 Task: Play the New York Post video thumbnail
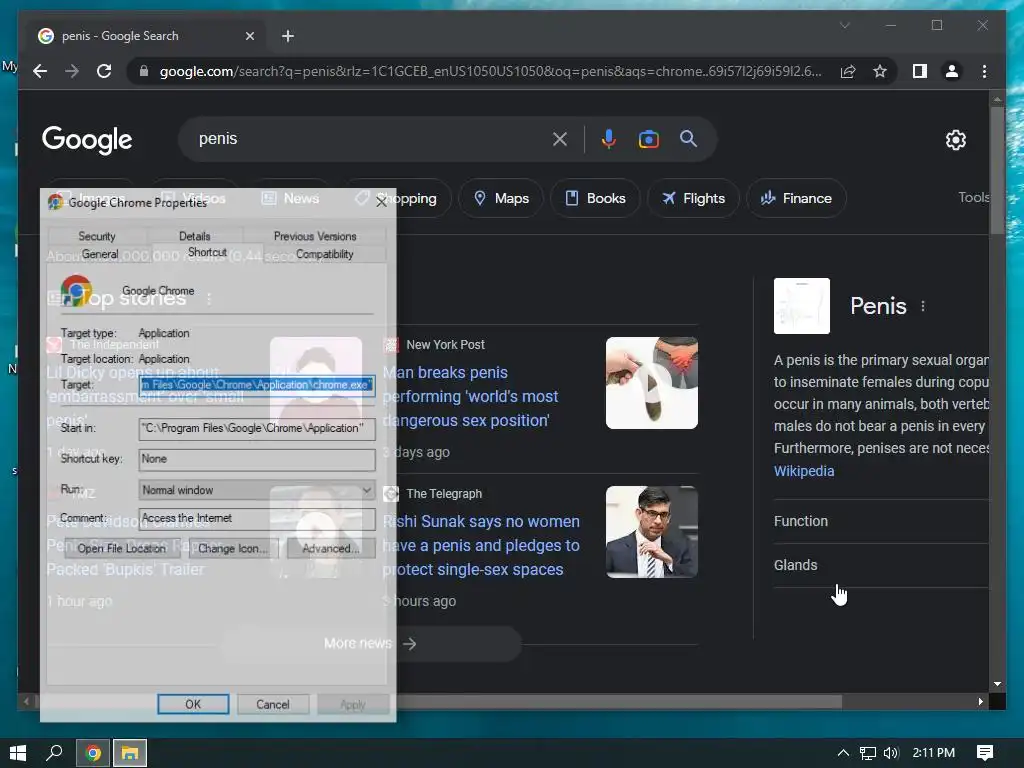tap(652, 383)
